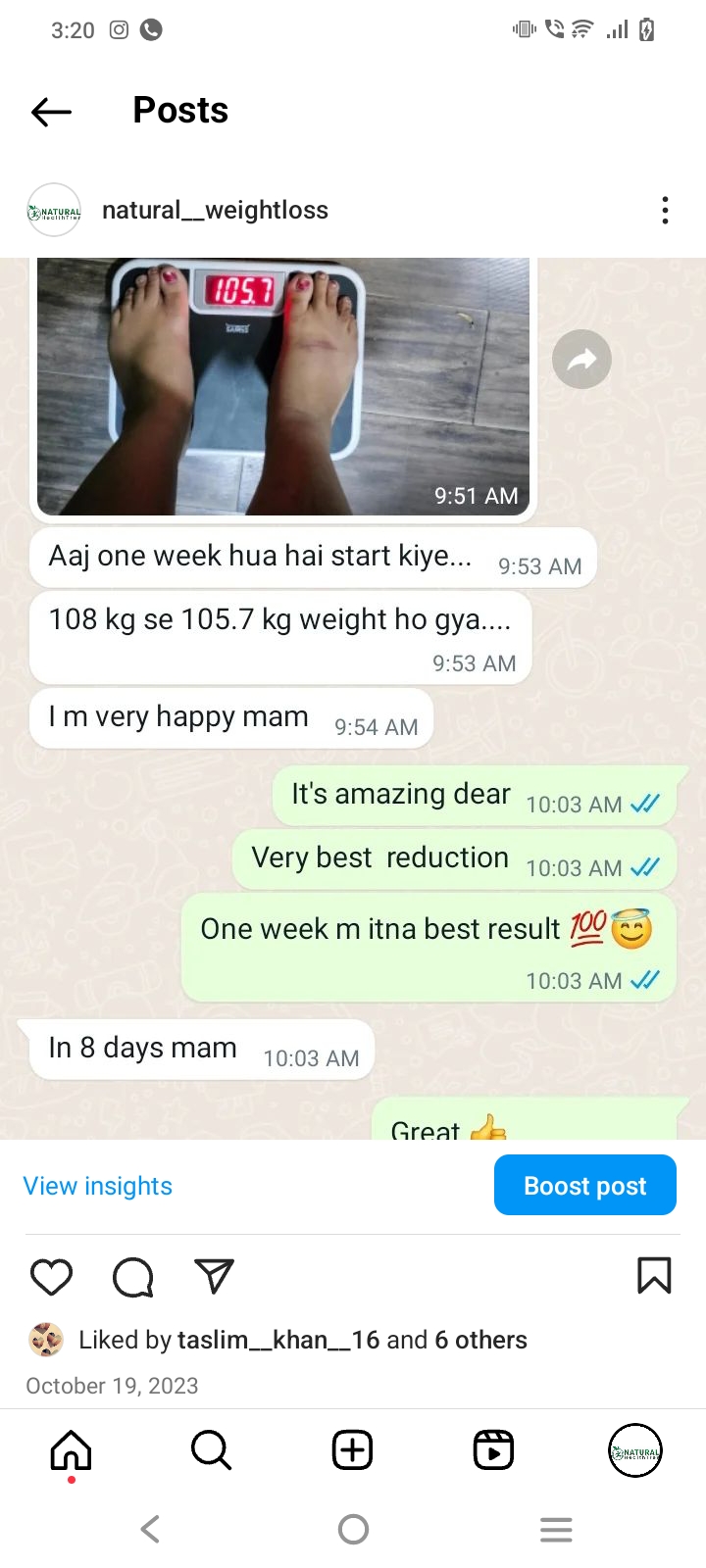This screenshot has height=1568, width=706.
Task: Open likes list via '6 others'
Action: pos(480,1340)
